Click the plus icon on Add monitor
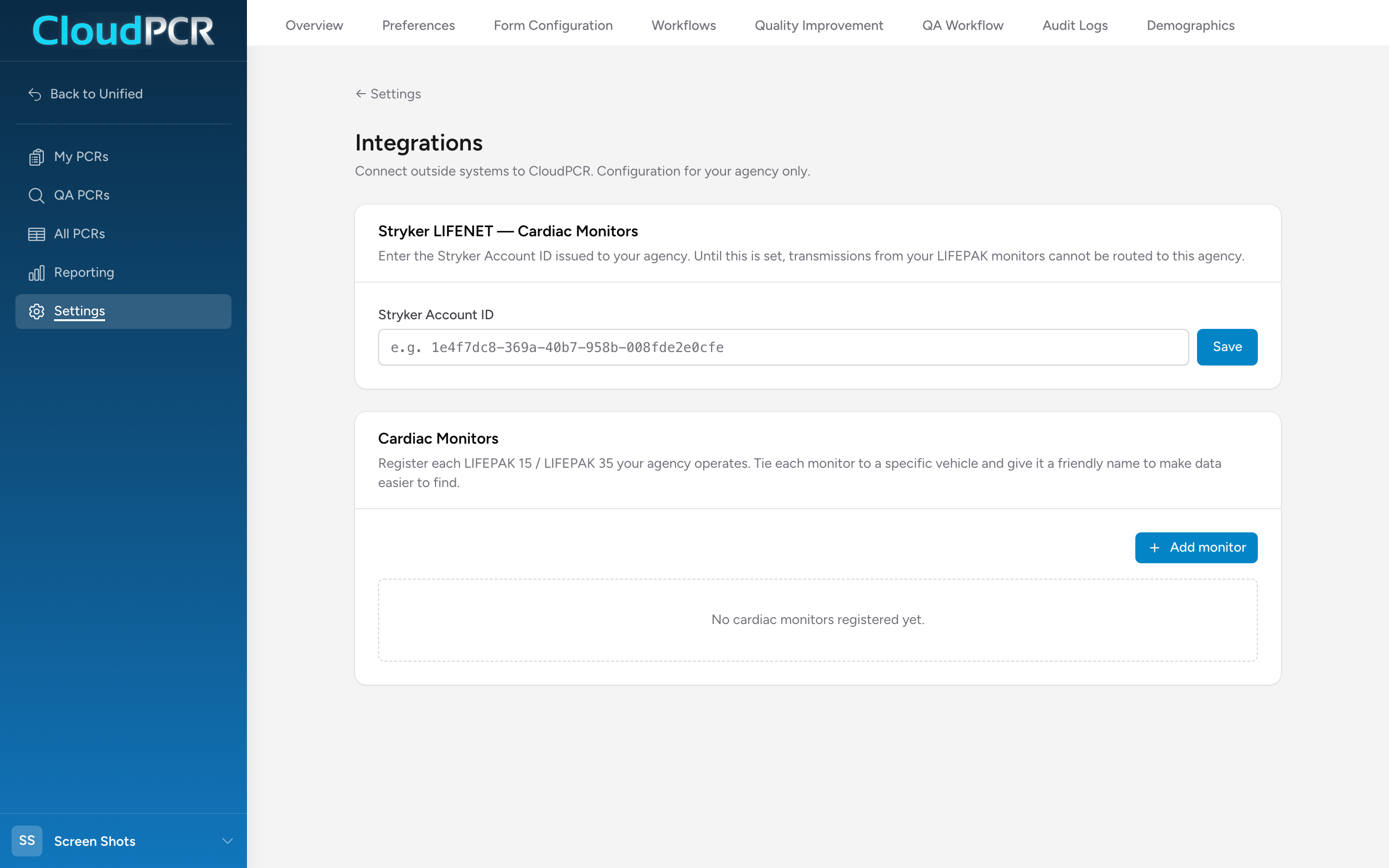Viewport: 1389px width, 868px height. coord(1154,548)
